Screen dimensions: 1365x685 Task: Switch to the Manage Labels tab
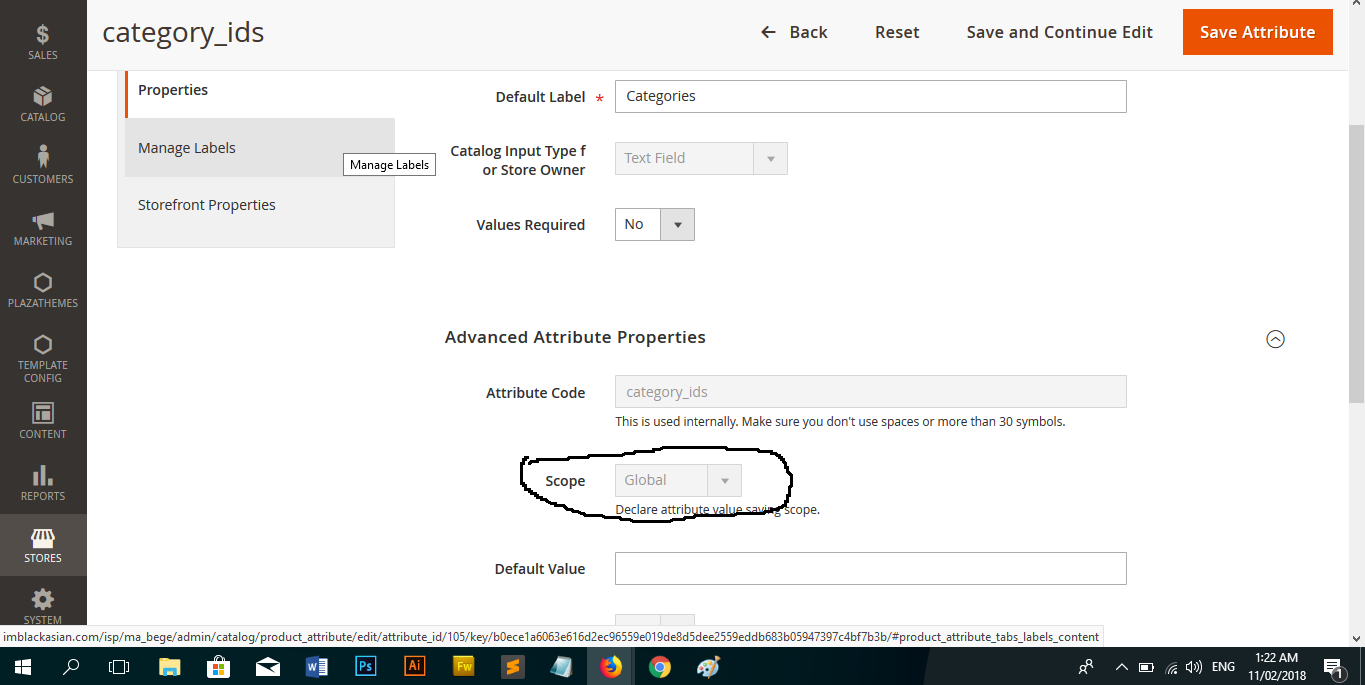point(187,147)
